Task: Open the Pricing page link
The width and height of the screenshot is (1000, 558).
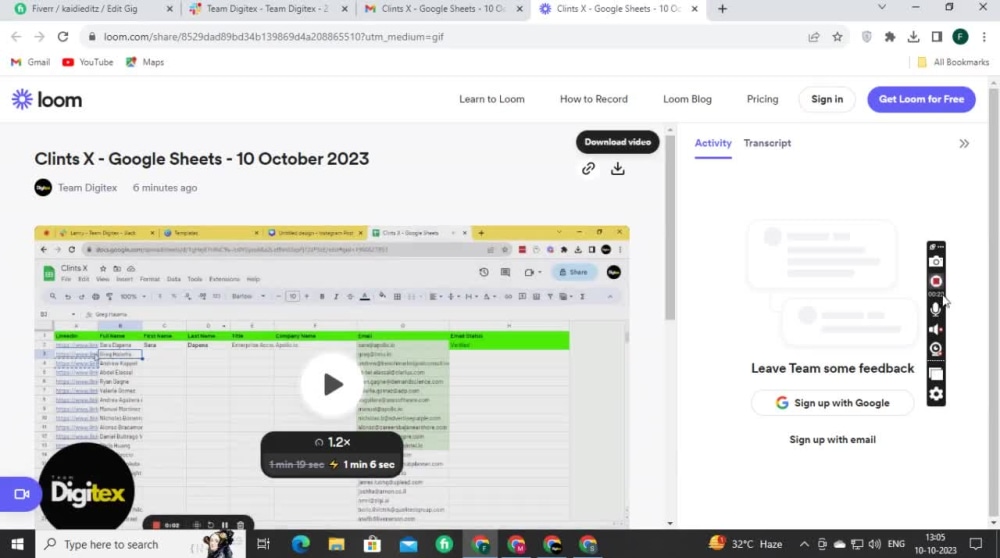Action: point(762,99)
